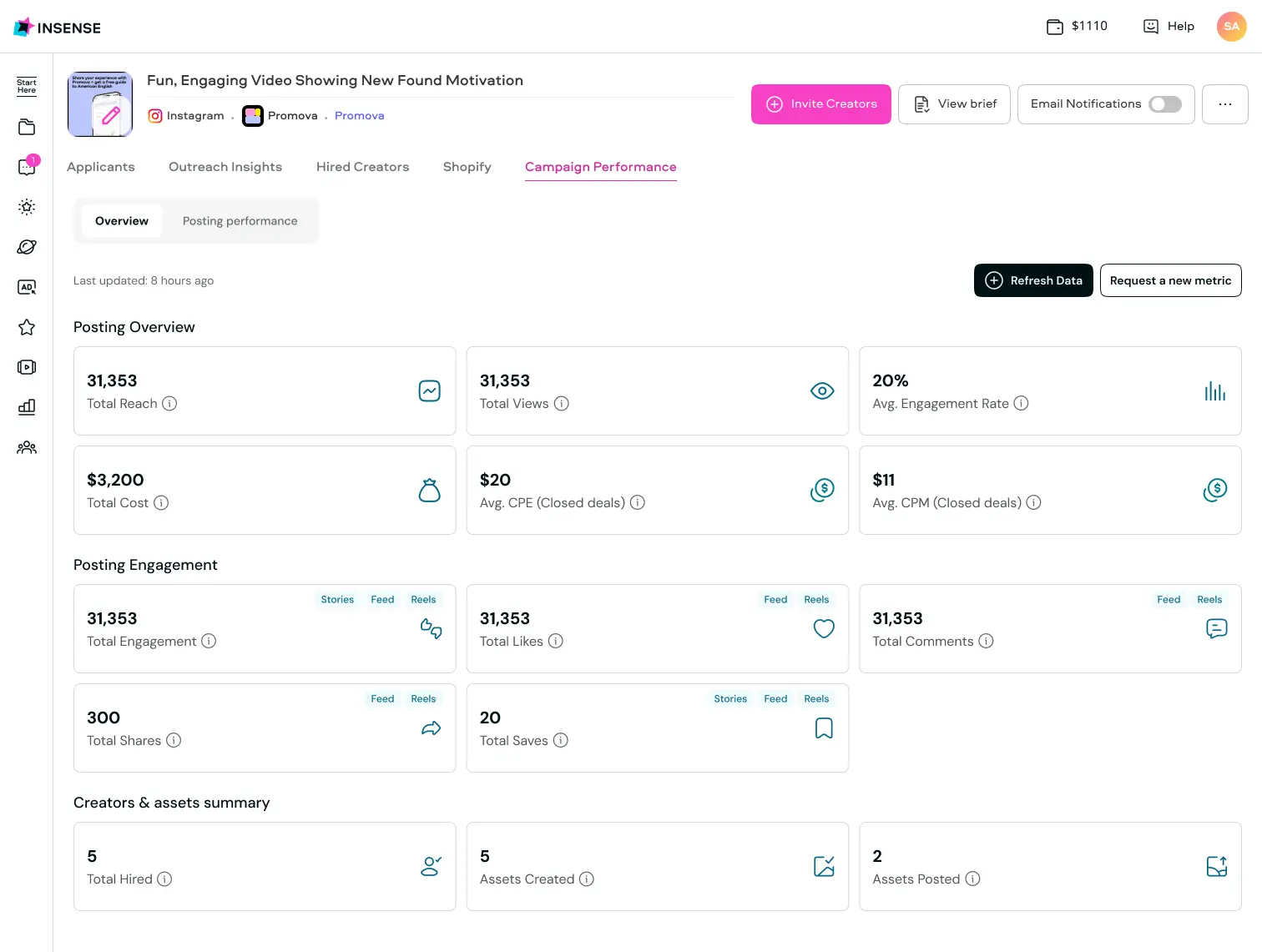Show info for Total Comments
The width and height of the screenshot is (1262, 952).
[986, 642]
